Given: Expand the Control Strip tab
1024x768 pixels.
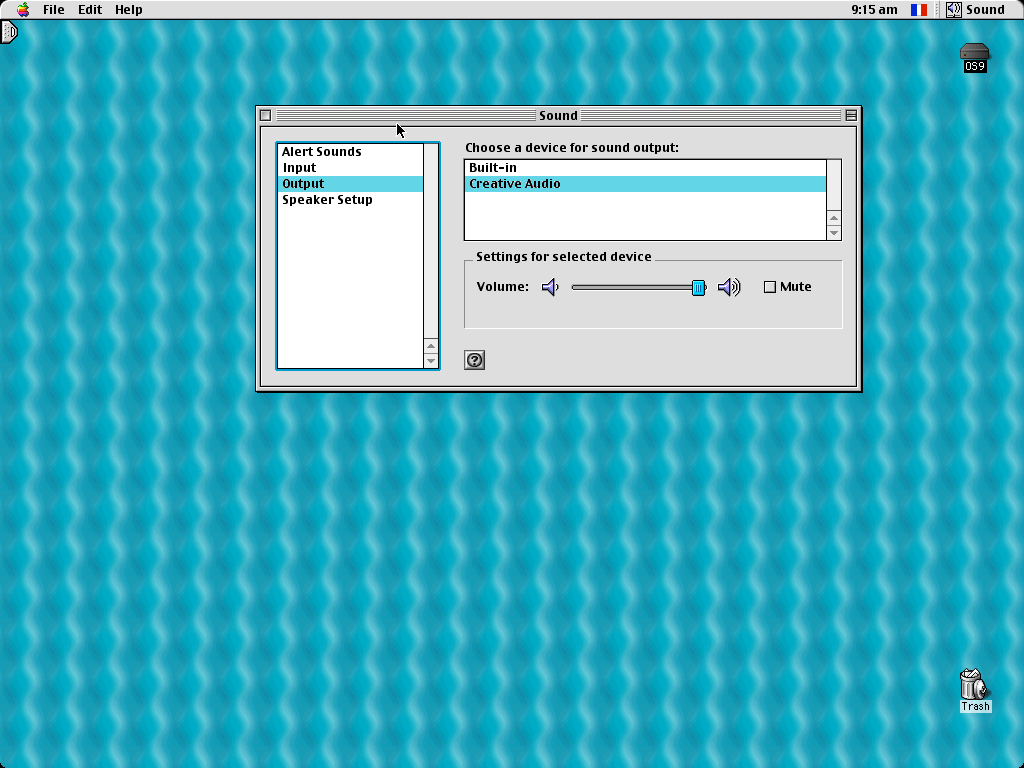Looking at the screenshot, I should [x=8, y=32].
